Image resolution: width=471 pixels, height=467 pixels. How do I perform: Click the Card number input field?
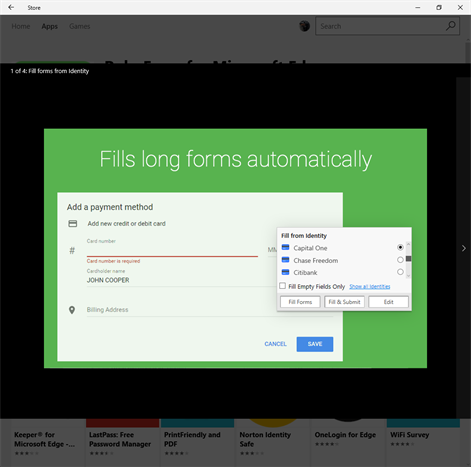[172, 251]
